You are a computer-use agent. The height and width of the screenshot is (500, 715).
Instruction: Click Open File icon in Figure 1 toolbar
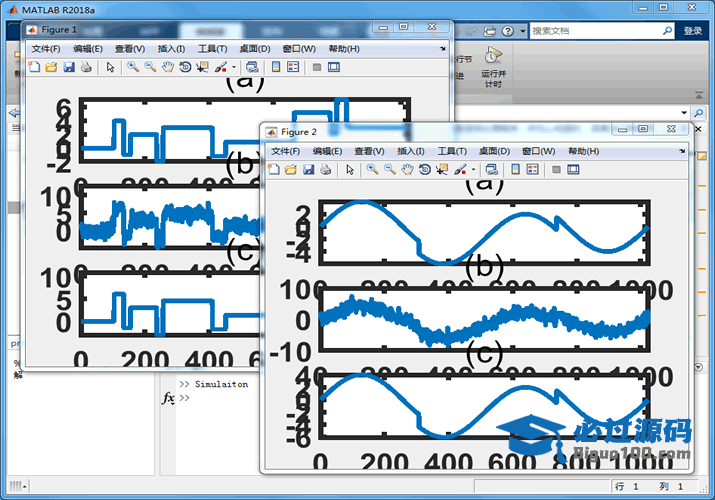click(x=51, y=67)
